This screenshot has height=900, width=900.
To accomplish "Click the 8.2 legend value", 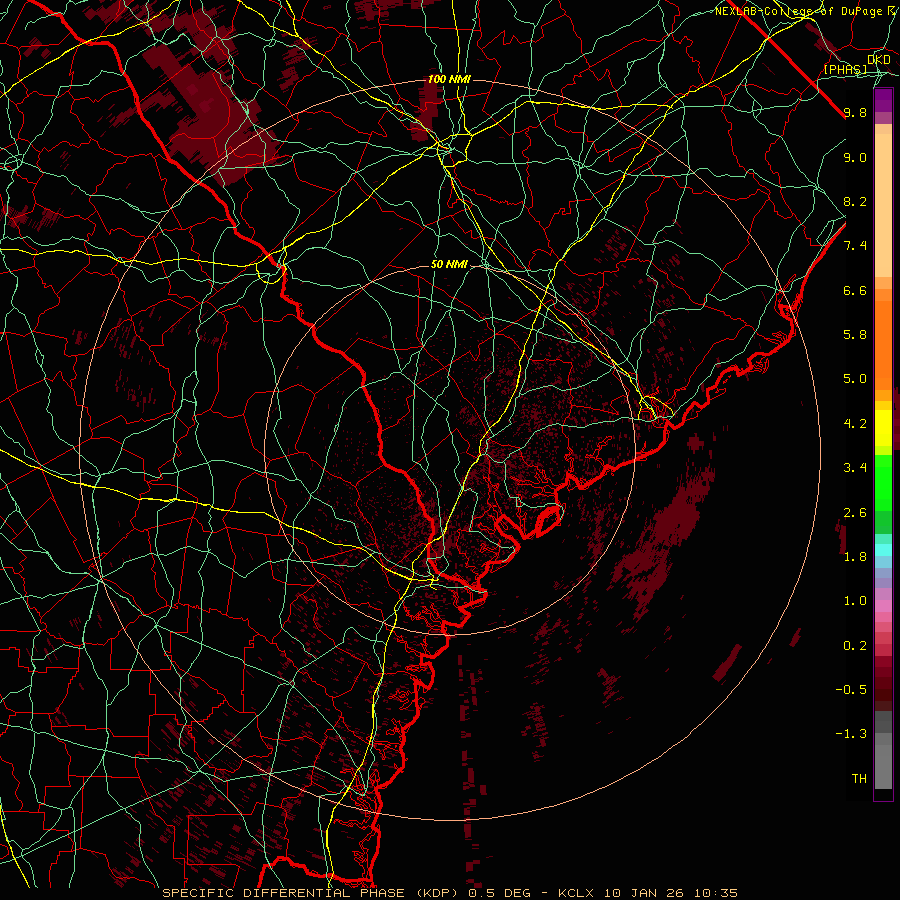I will click(x=855, y=201).
